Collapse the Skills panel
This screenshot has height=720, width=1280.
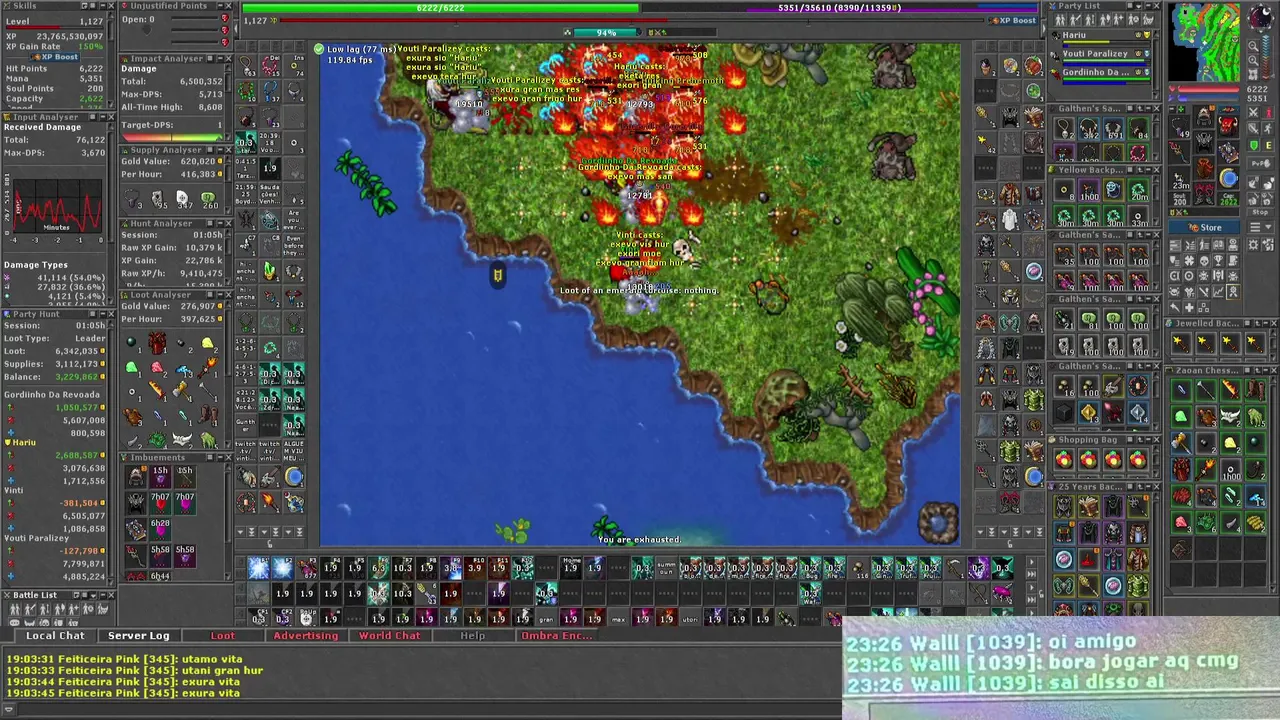(x=103, y=6)
